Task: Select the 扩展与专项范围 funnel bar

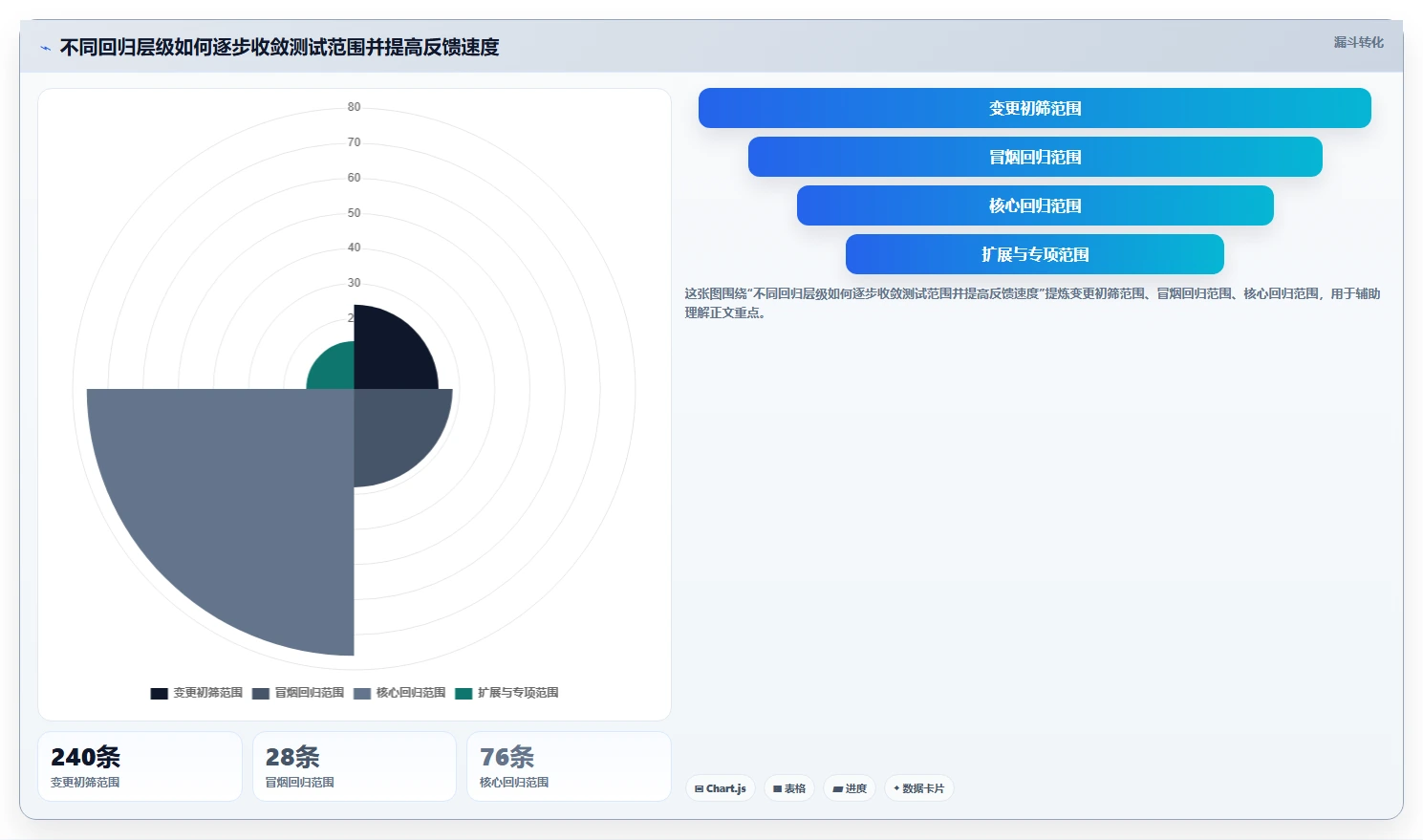Action: click(x=1035, y=254)
